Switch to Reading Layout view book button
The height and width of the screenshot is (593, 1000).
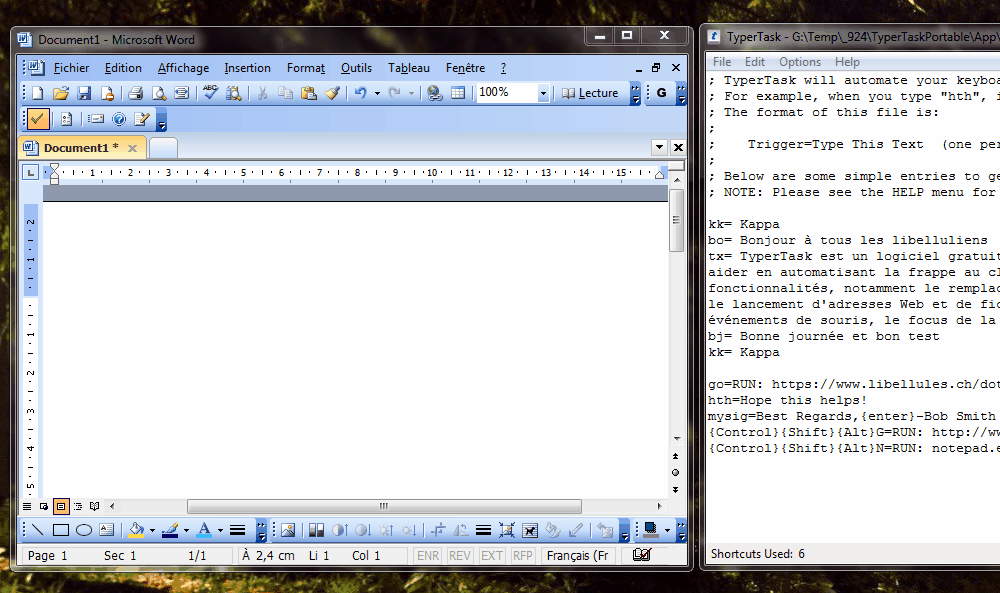click(x=94, y=506)
